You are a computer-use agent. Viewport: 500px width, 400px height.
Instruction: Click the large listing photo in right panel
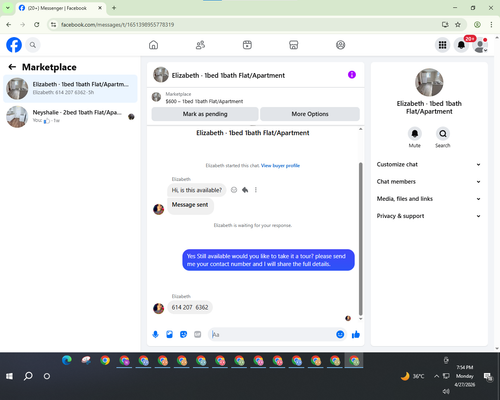click(429, 82)
